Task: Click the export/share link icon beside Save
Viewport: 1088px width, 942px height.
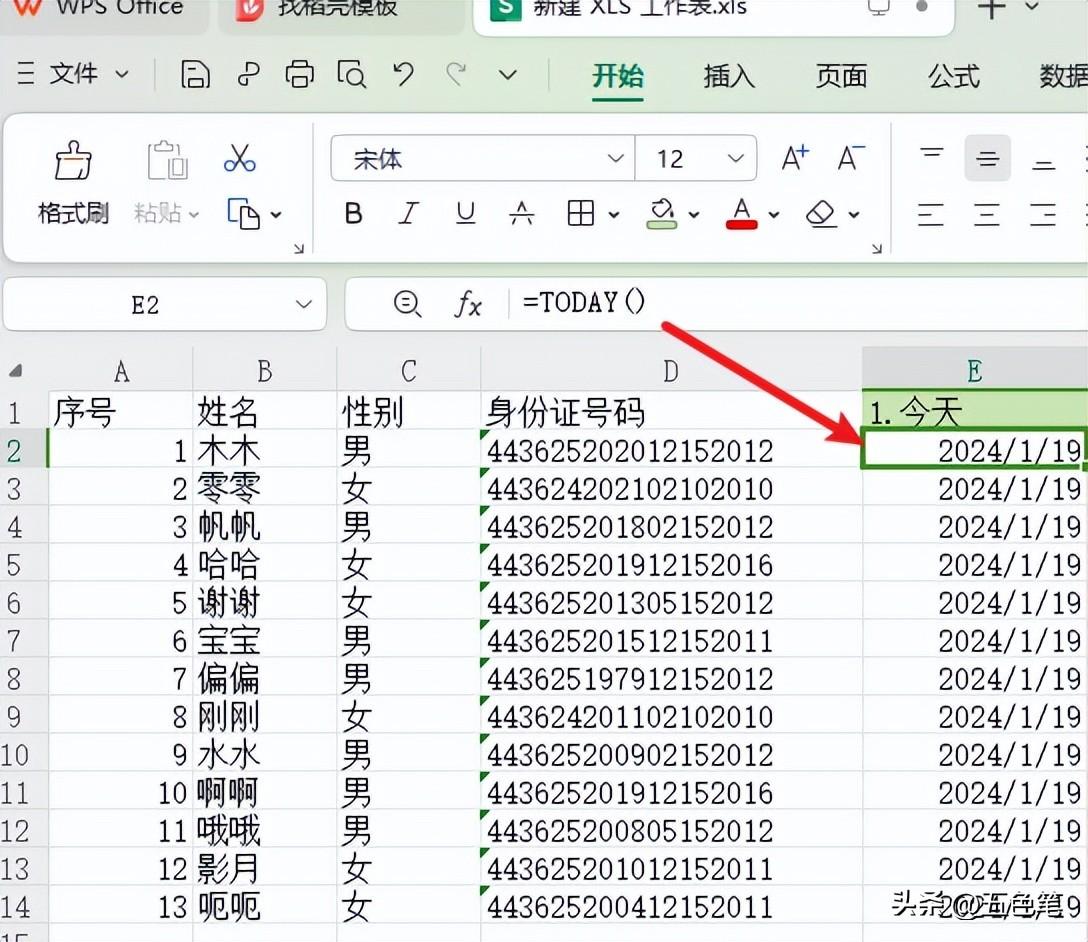Action: point(248,74)
